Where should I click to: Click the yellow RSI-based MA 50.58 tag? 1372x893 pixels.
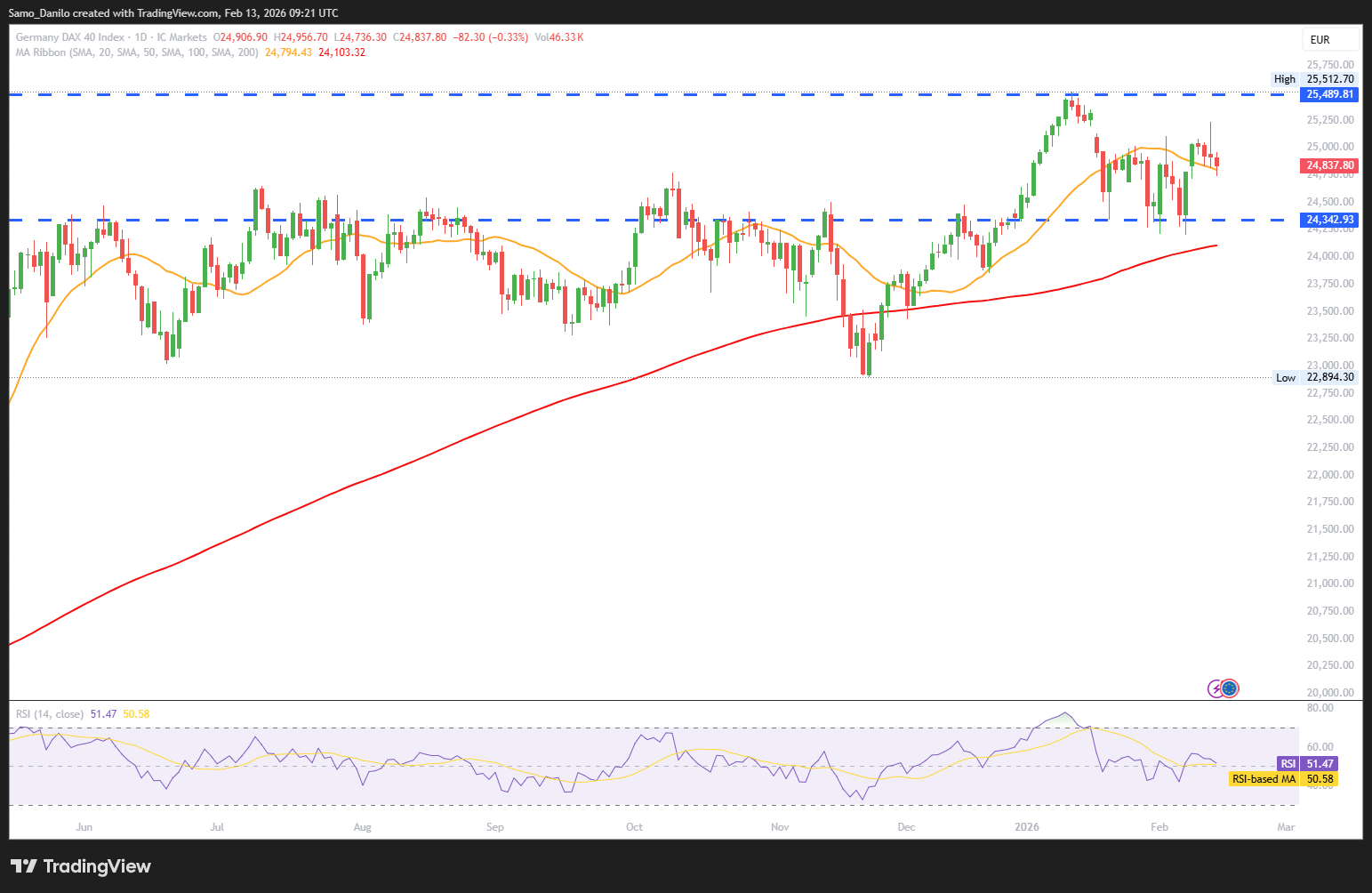click(1283, 779)
